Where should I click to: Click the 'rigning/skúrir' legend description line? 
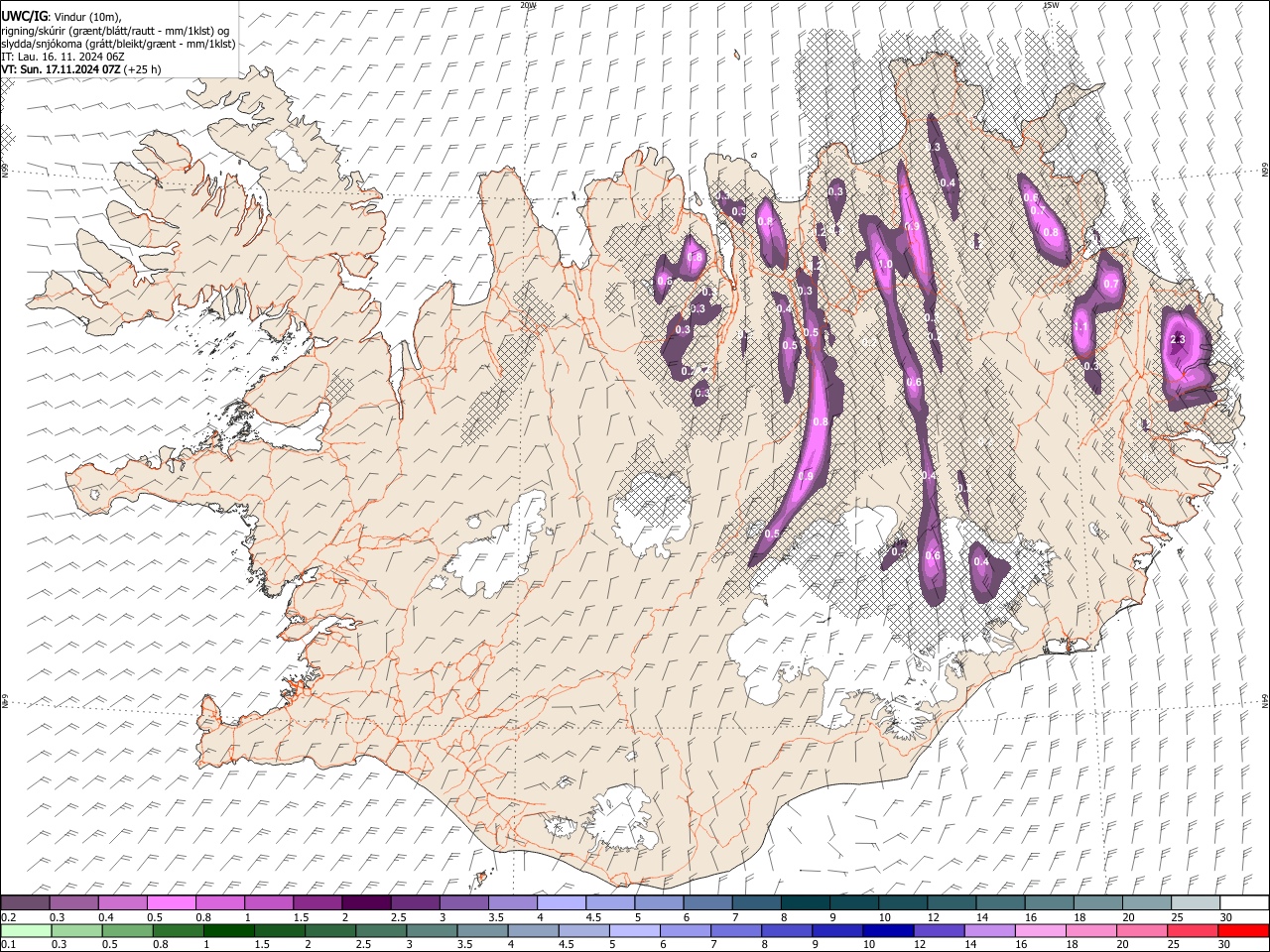[116, 30]
